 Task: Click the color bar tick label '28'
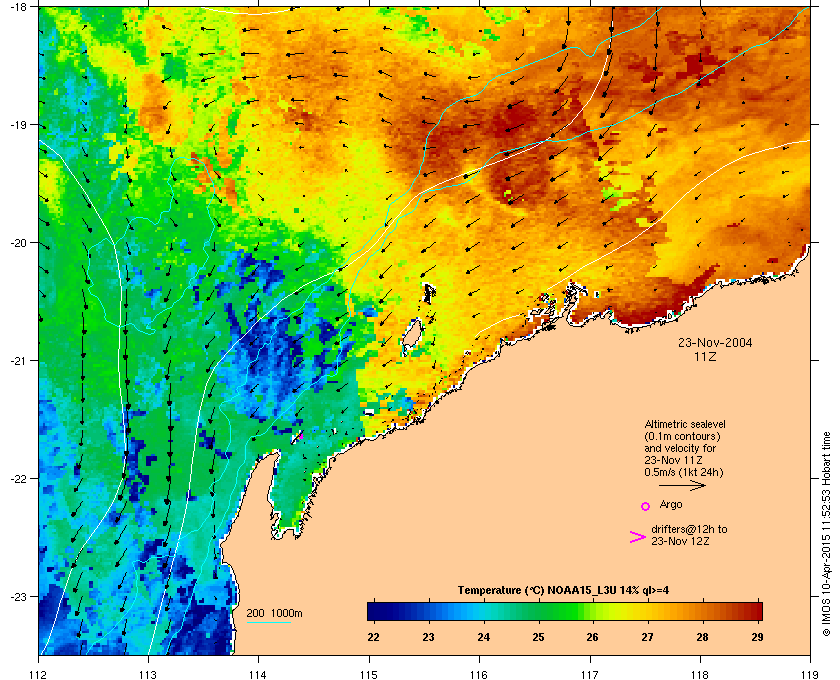click(702, 637)
